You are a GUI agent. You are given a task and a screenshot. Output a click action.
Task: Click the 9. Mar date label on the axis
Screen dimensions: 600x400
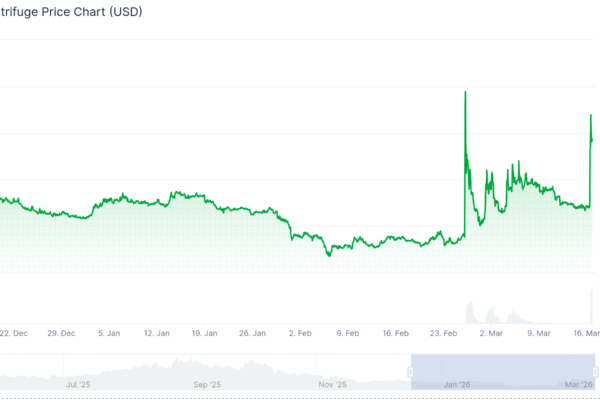pyautogui.click(x=537, y=332)
